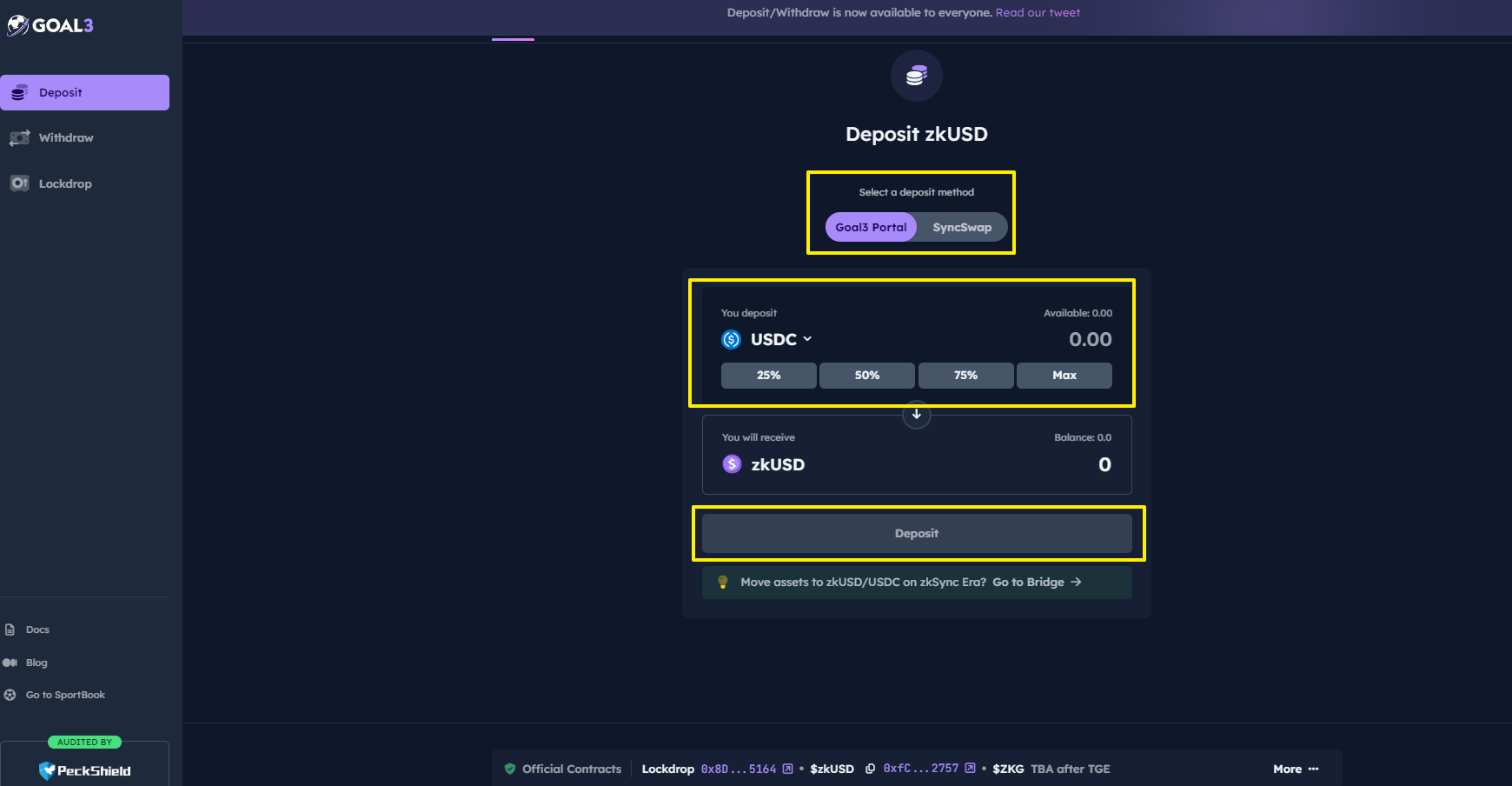Open Blog link in sidebar
This screenshot has width=1512, height=786.
pyautogui.click(x=36, y=663)
